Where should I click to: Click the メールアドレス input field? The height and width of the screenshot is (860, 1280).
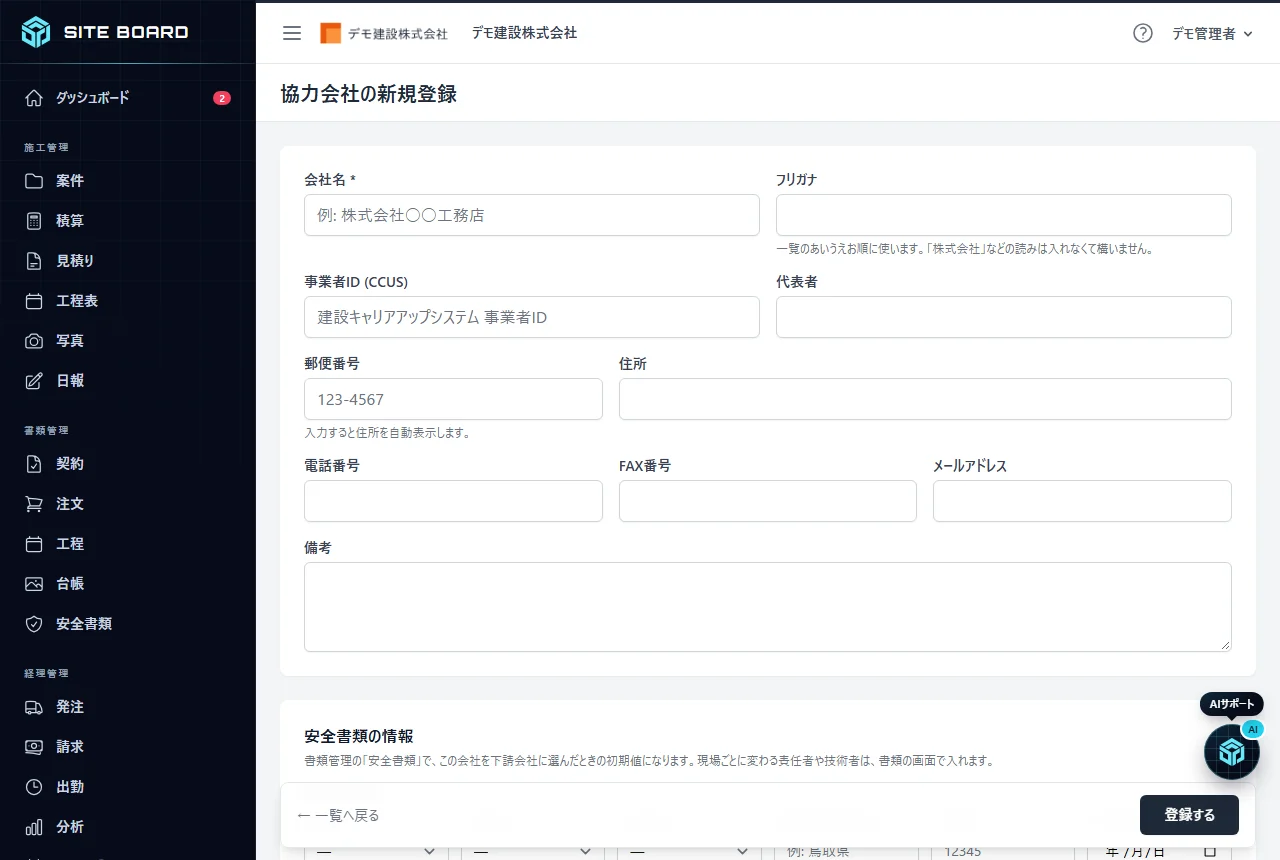click(x=1082, y=501)
